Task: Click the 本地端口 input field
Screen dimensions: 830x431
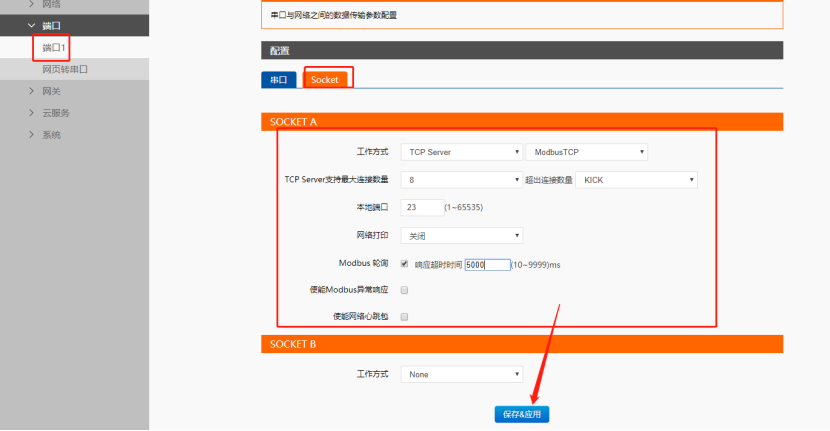Action: point(421,207)
